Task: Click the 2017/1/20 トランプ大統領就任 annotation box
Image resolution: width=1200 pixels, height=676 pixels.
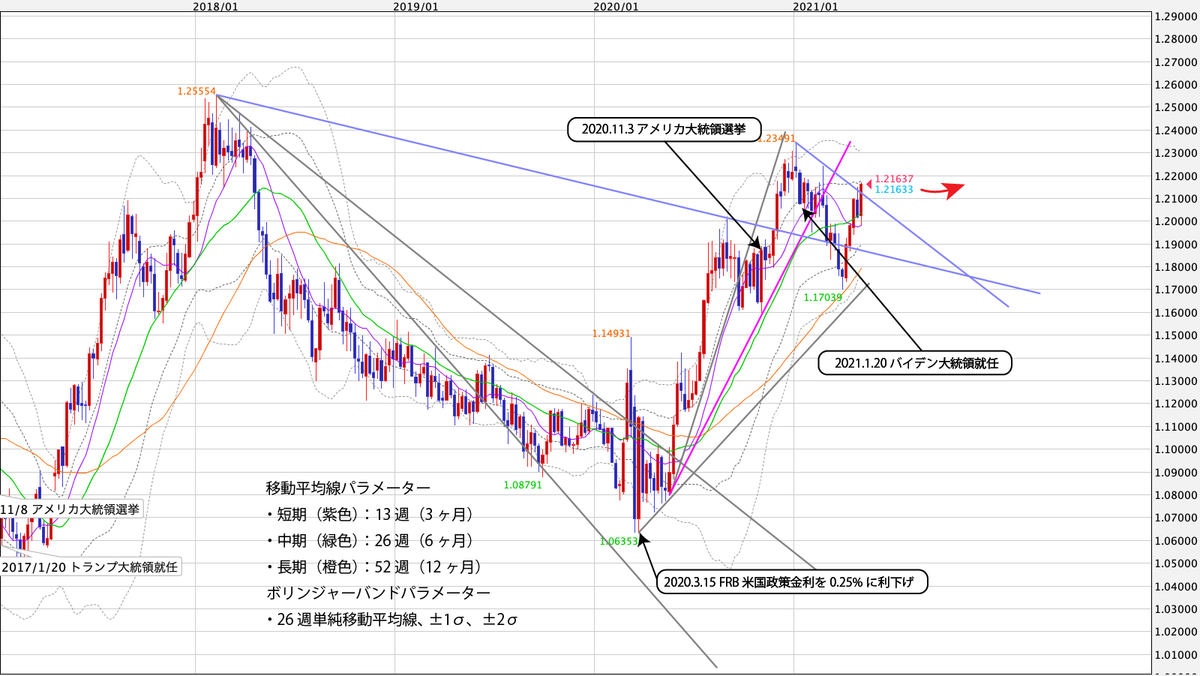Action: 92,566
